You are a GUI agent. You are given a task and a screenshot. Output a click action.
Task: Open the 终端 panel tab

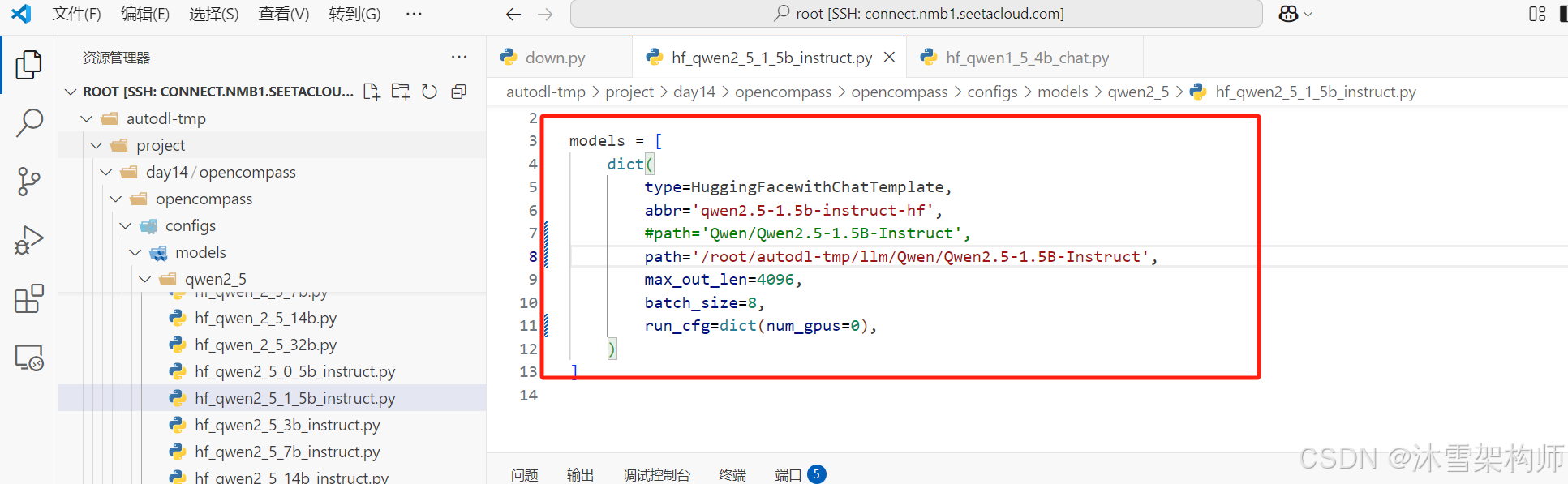tap(732, 474)
